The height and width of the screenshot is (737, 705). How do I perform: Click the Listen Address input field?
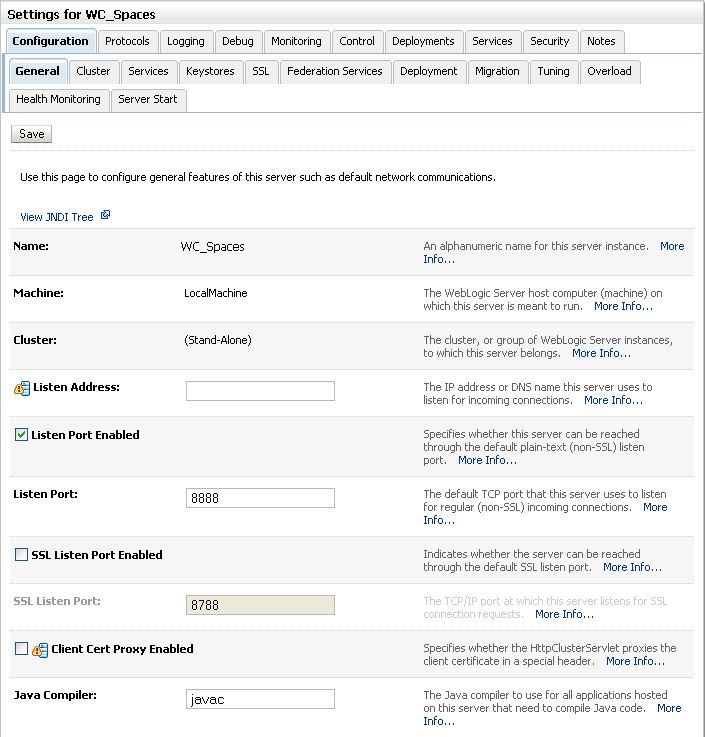(260, 391)
